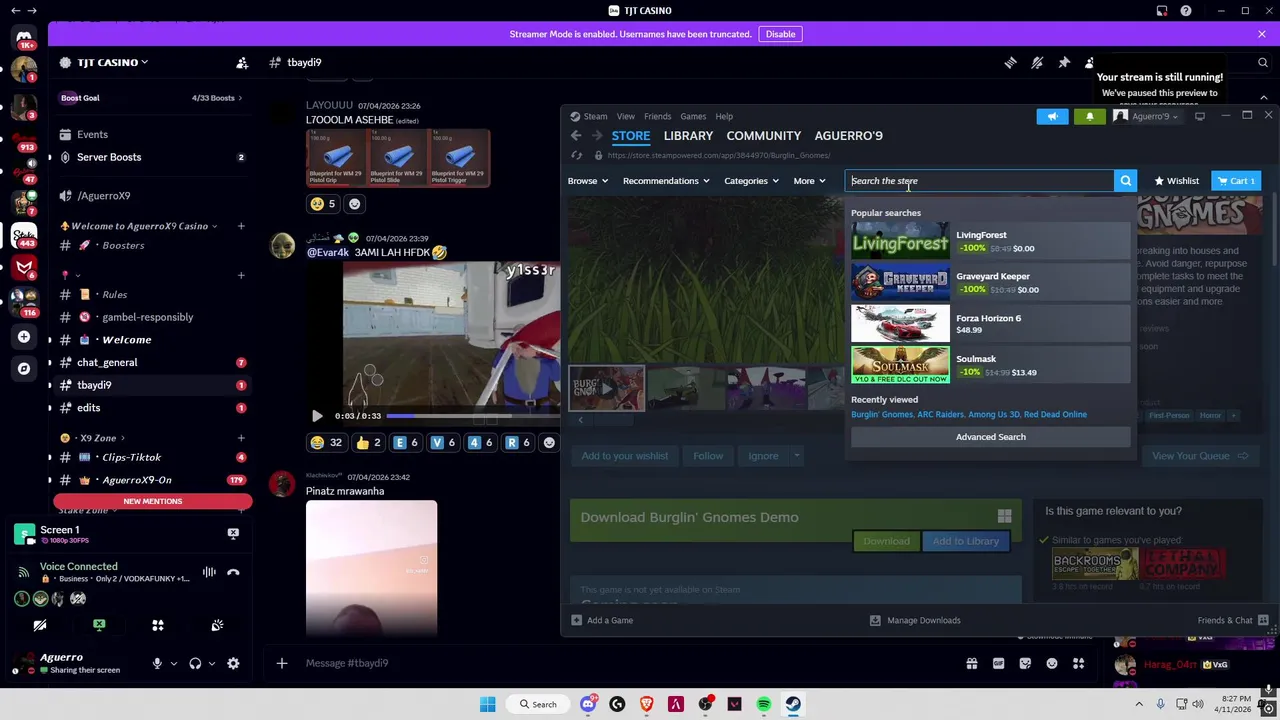The width and height of the screenshot is (1280, 720).
Task: Toggle the R reaction with 6
Action: (519, 442)
